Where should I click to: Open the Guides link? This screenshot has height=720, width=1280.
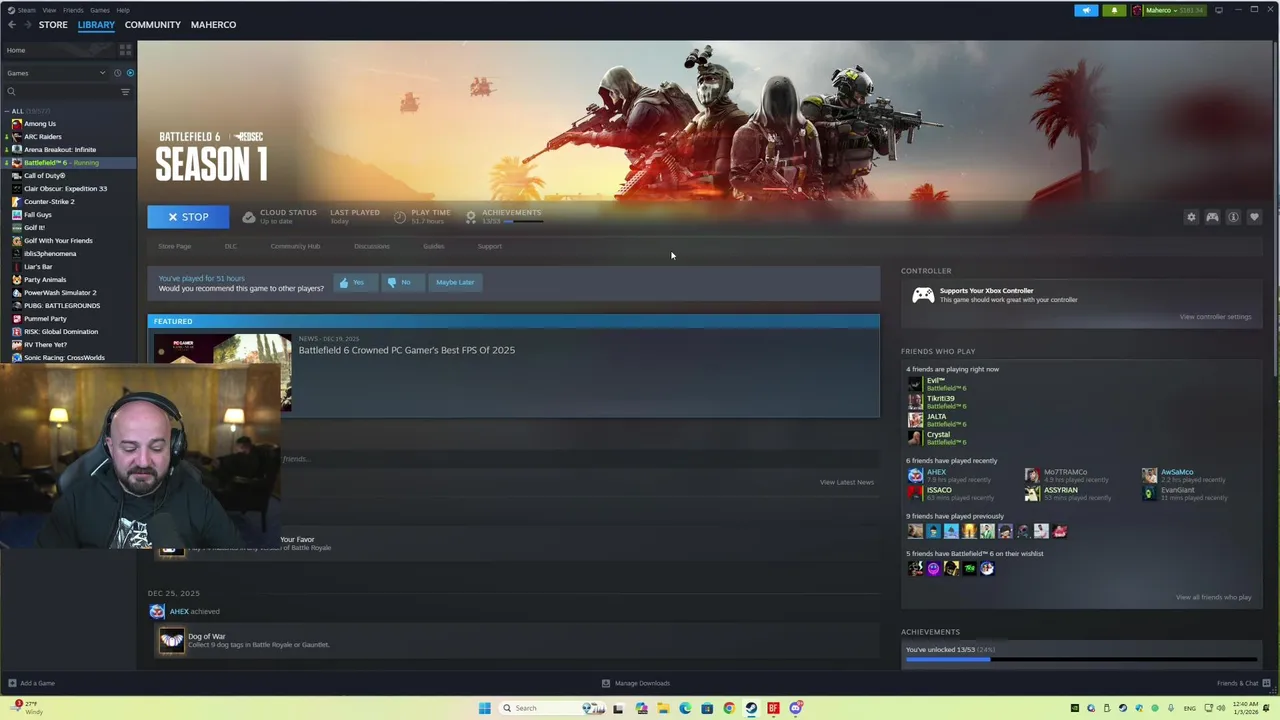click(433, 246)
